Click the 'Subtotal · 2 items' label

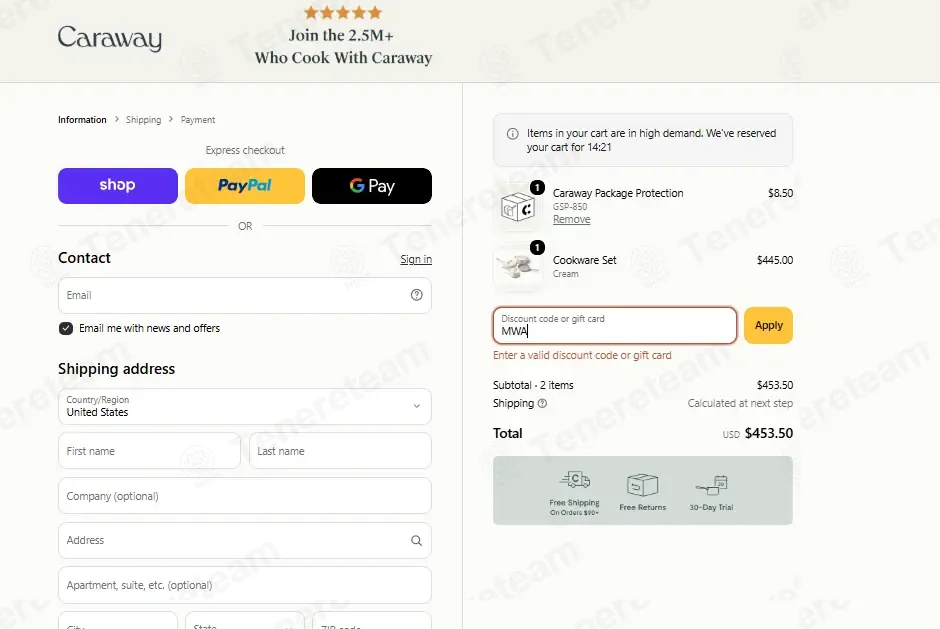[533, 385]
